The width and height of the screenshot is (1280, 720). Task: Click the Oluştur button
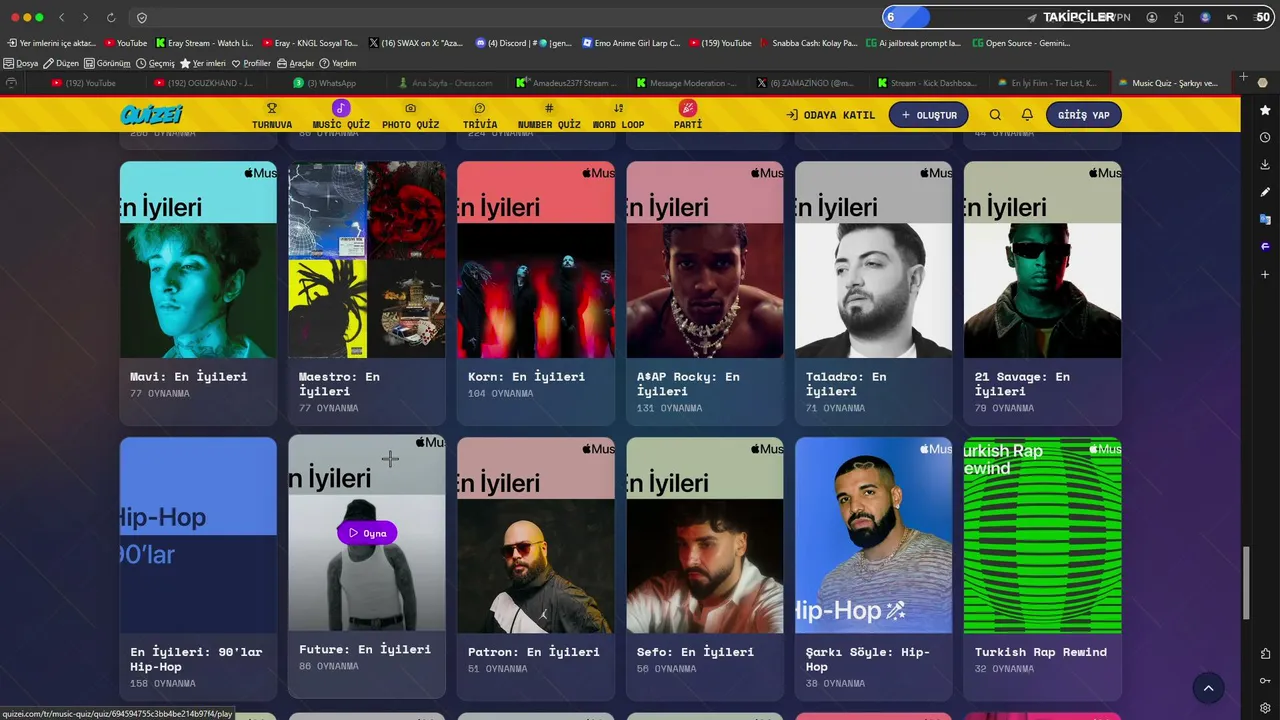(x=929, y=115)
